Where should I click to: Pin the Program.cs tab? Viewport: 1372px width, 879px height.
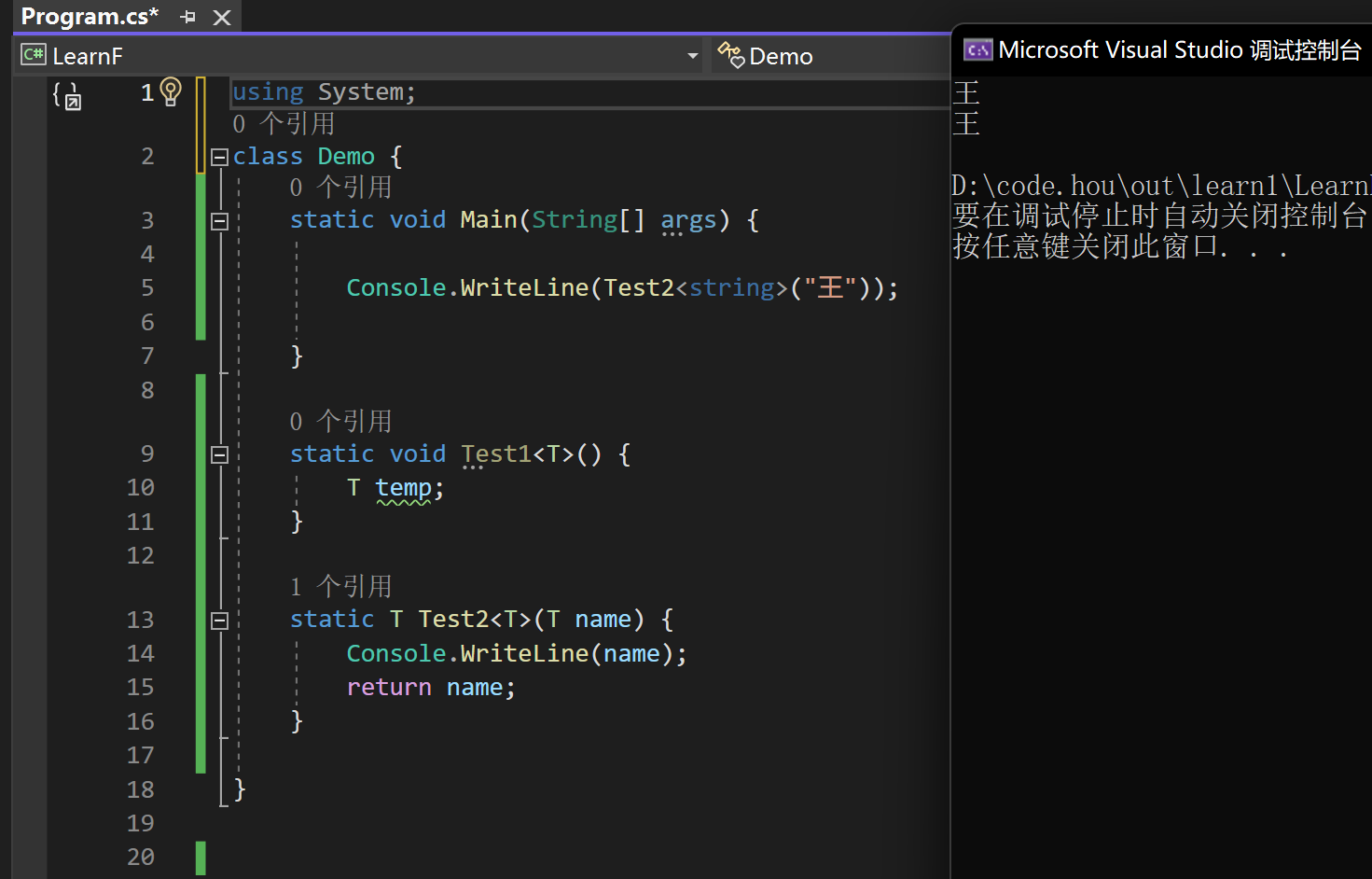point(188,17)
